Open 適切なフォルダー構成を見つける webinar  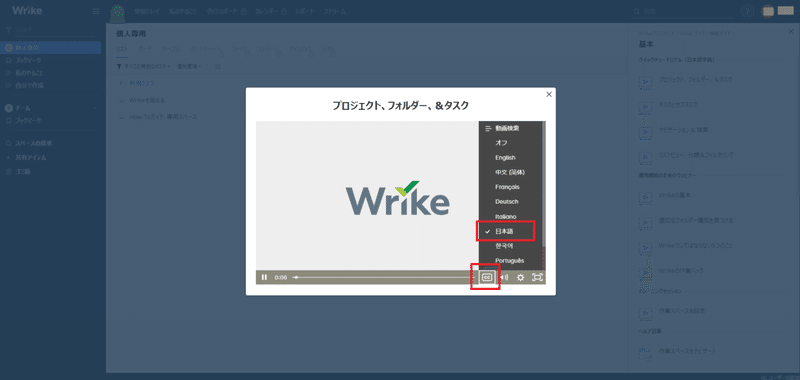coord(696,221)
